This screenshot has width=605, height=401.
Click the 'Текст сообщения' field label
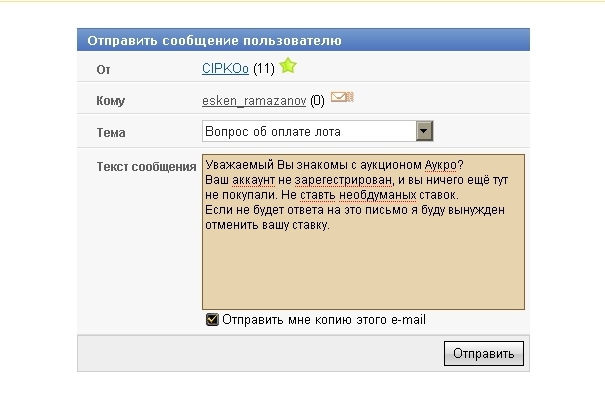[146, 167]
